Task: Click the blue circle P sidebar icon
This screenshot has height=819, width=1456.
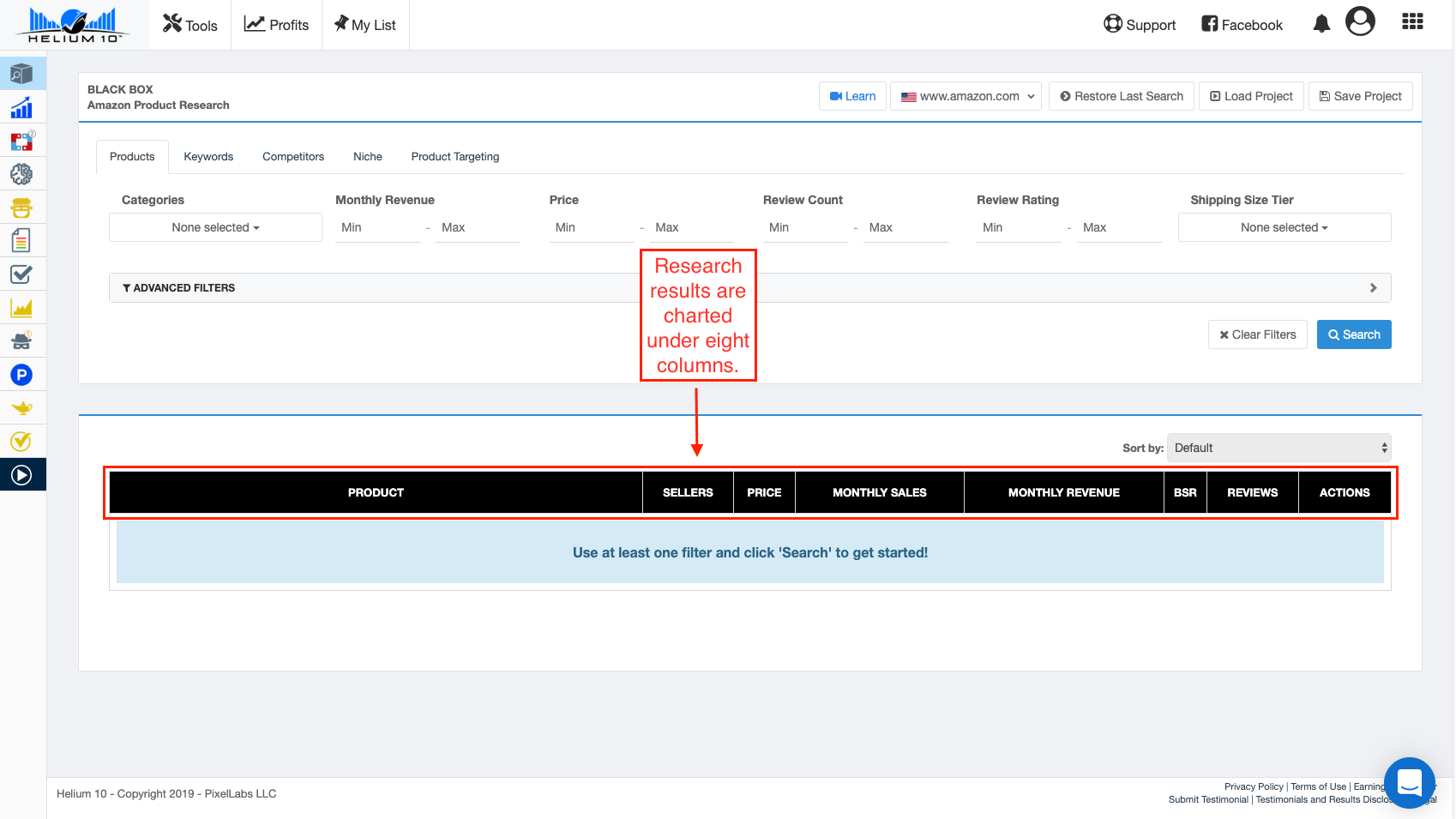Action: coord(21,375)
